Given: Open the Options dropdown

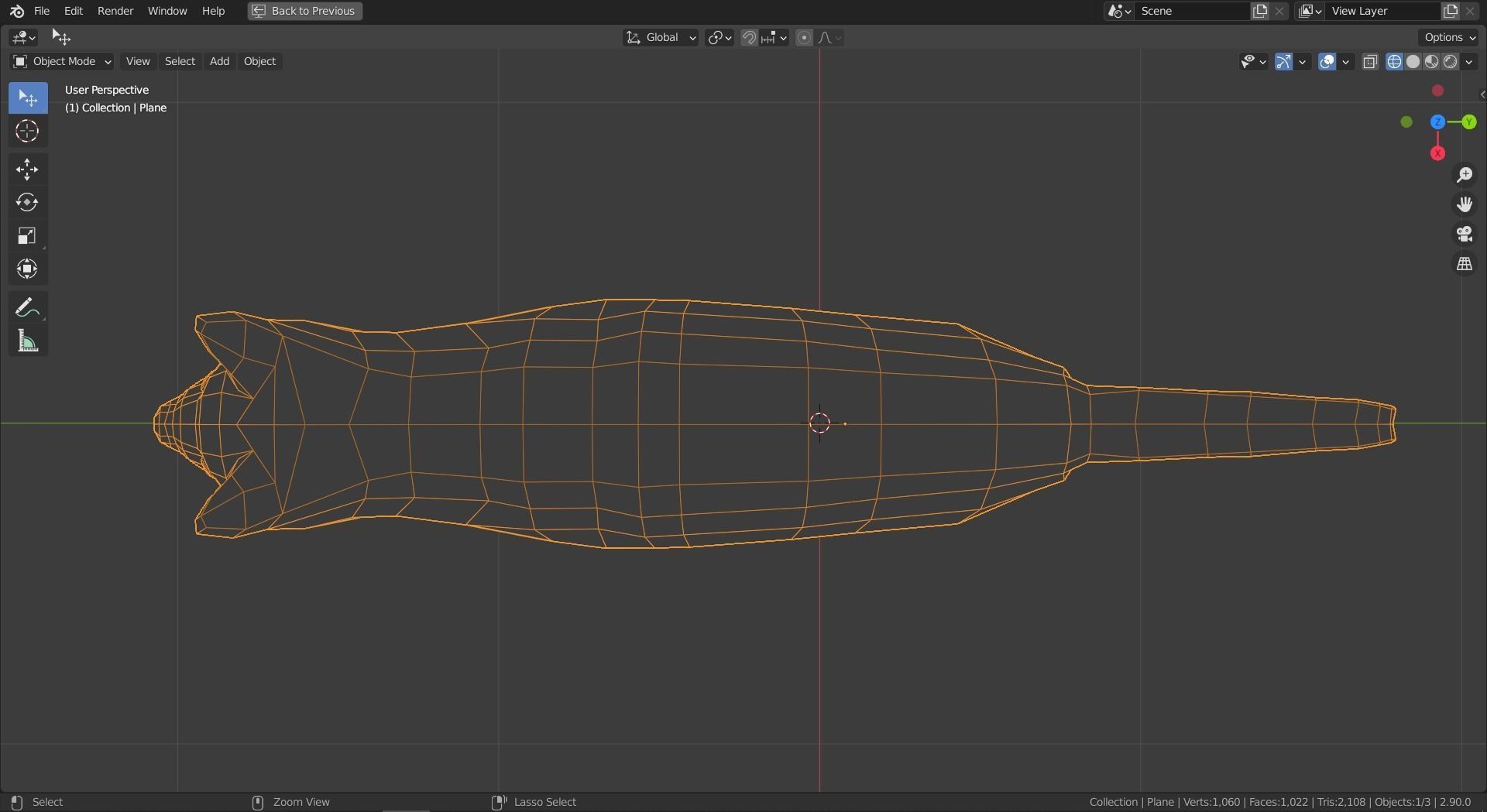Looking at the screenshot, I should 1449,37.
